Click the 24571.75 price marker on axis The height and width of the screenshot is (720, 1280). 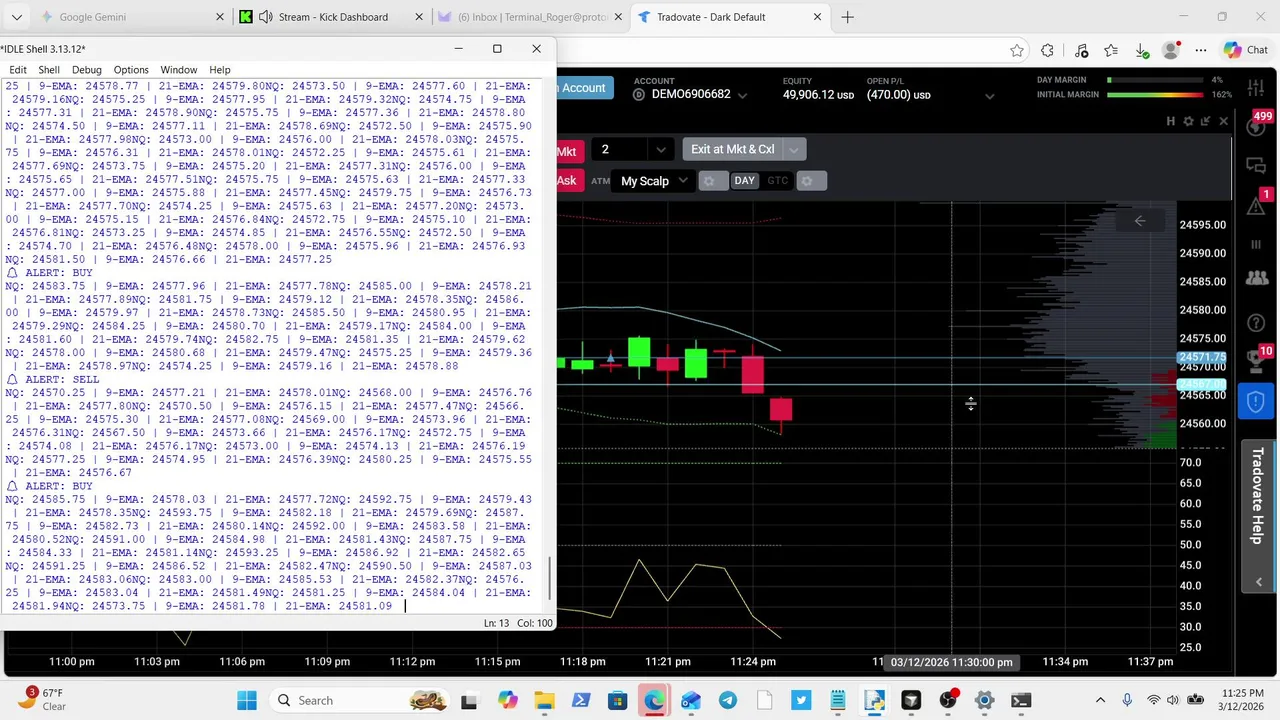(1202, 357)
